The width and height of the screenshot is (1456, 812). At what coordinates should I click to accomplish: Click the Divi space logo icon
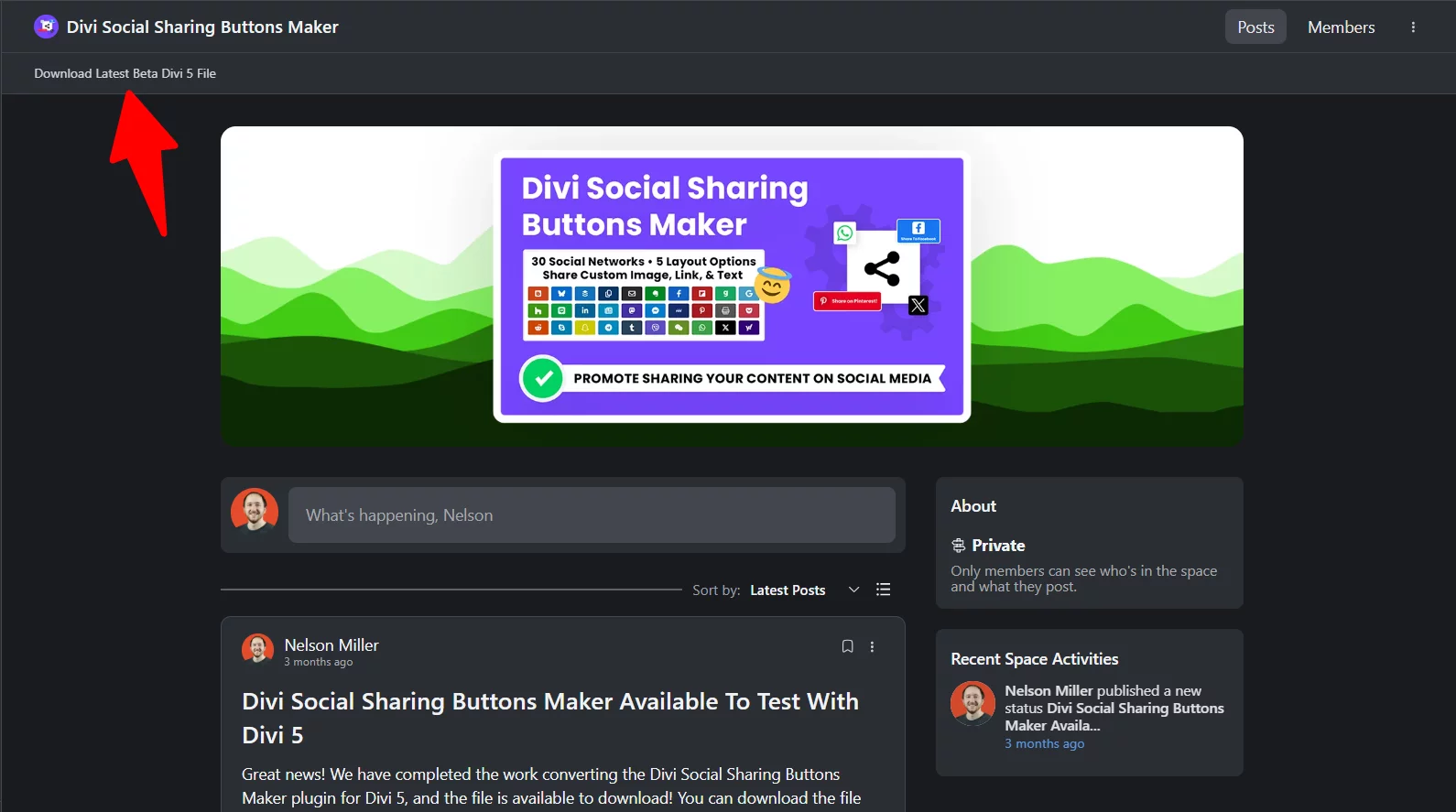(46, 27)
